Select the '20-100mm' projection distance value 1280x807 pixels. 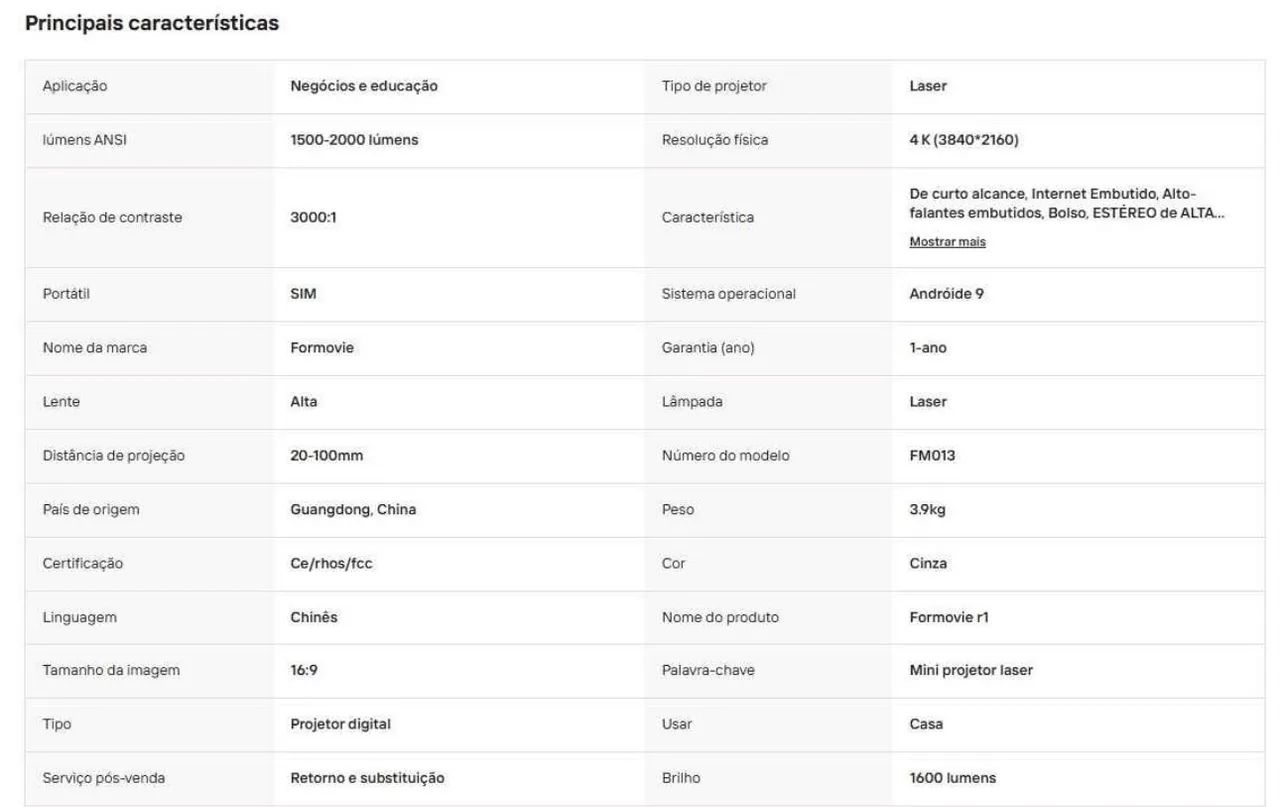326,456
